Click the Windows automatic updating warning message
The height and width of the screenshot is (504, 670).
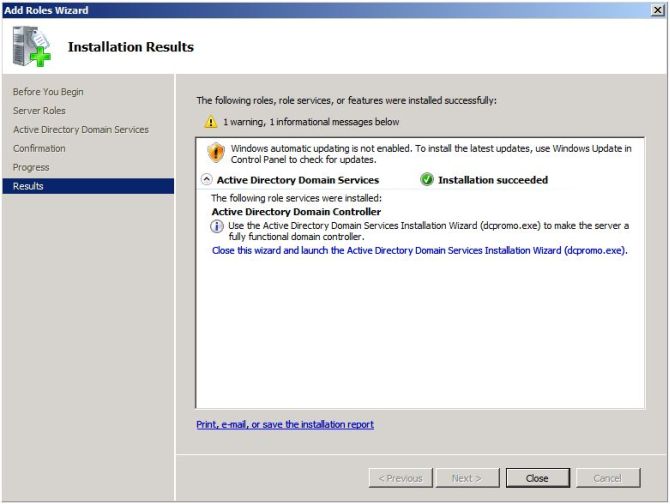[431, 154]
